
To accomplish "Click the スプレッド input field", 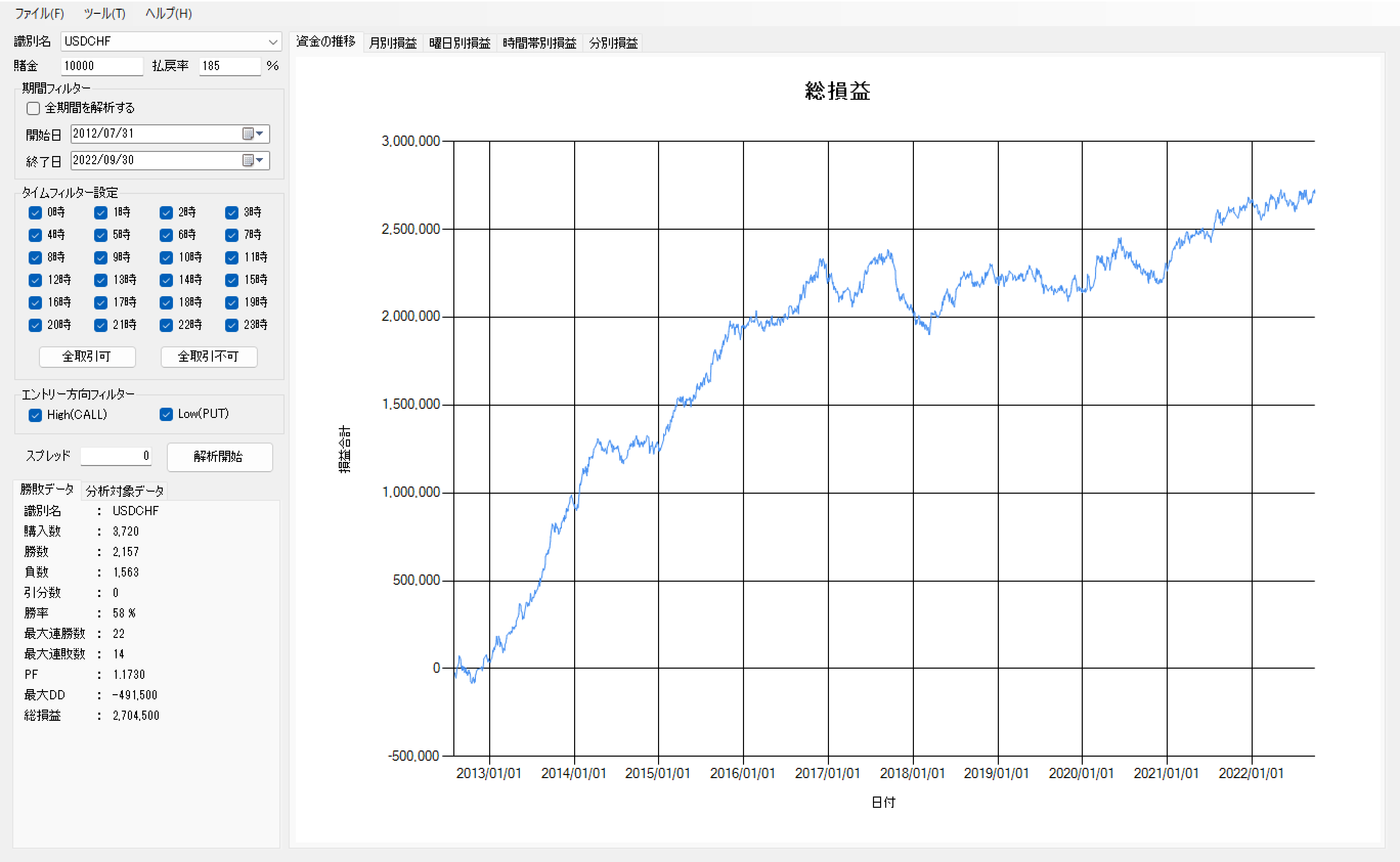I will pos(116,456).
